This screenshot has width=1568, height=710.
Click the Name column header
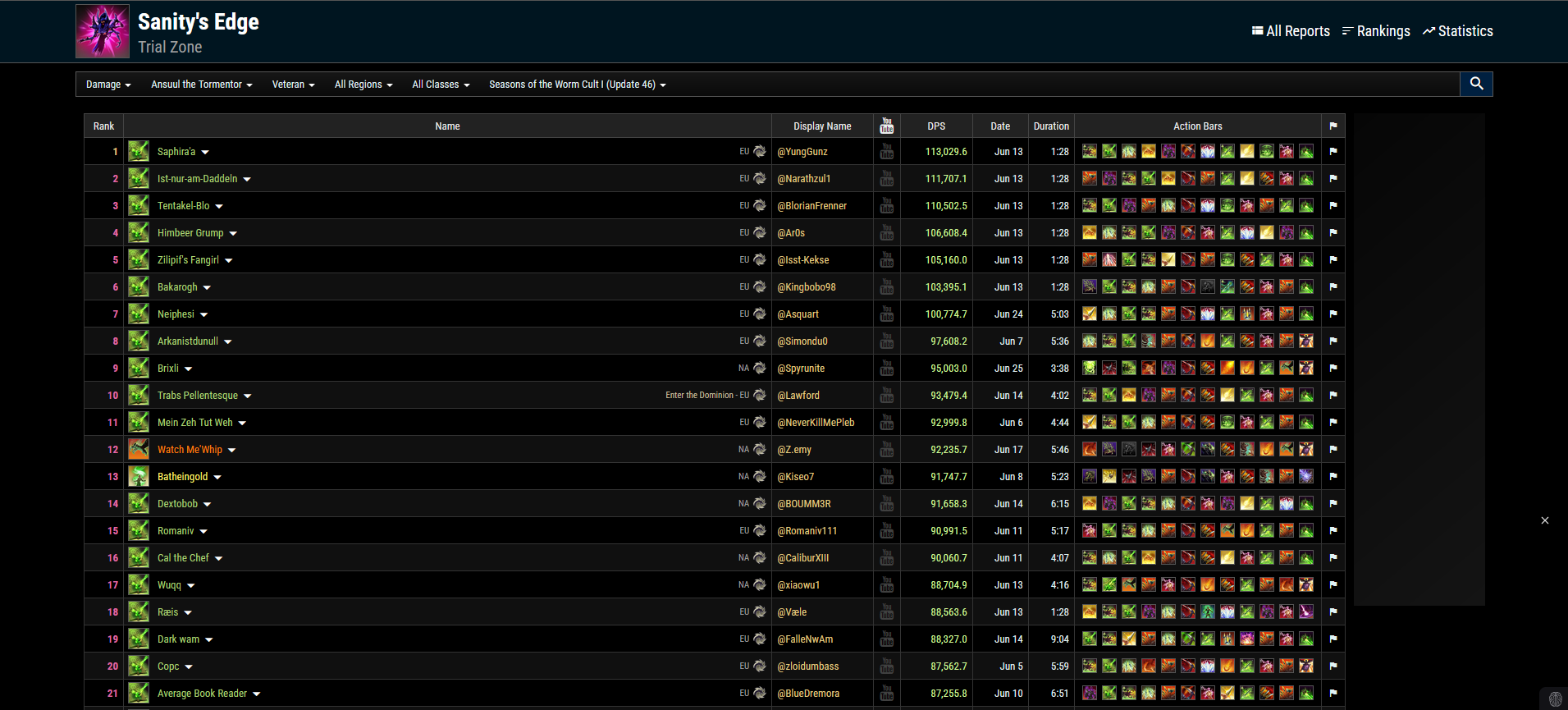(447, 126)
